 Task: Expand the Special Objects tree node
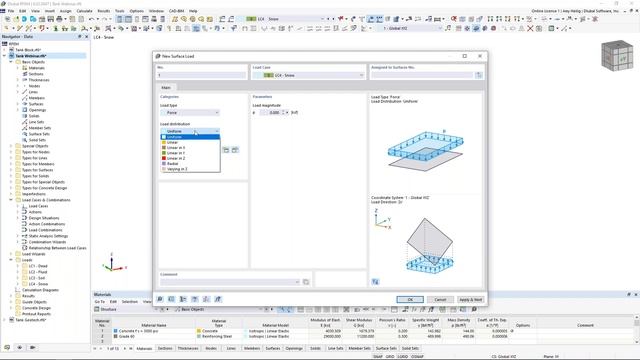tap(11, 146)
